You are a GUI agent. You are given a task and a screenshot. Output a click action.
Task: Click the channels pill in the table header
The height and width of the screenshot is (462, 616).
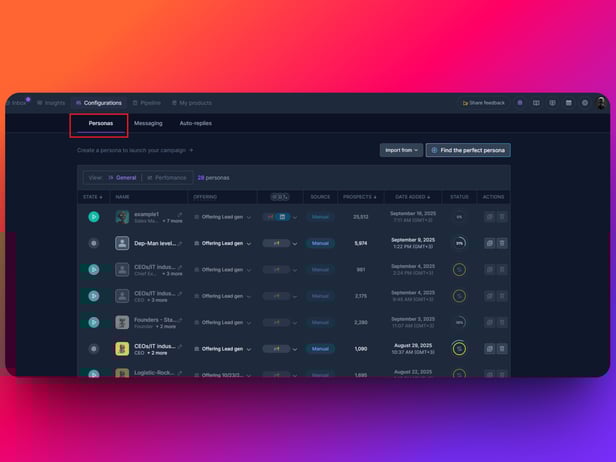(x=280, y=197)
